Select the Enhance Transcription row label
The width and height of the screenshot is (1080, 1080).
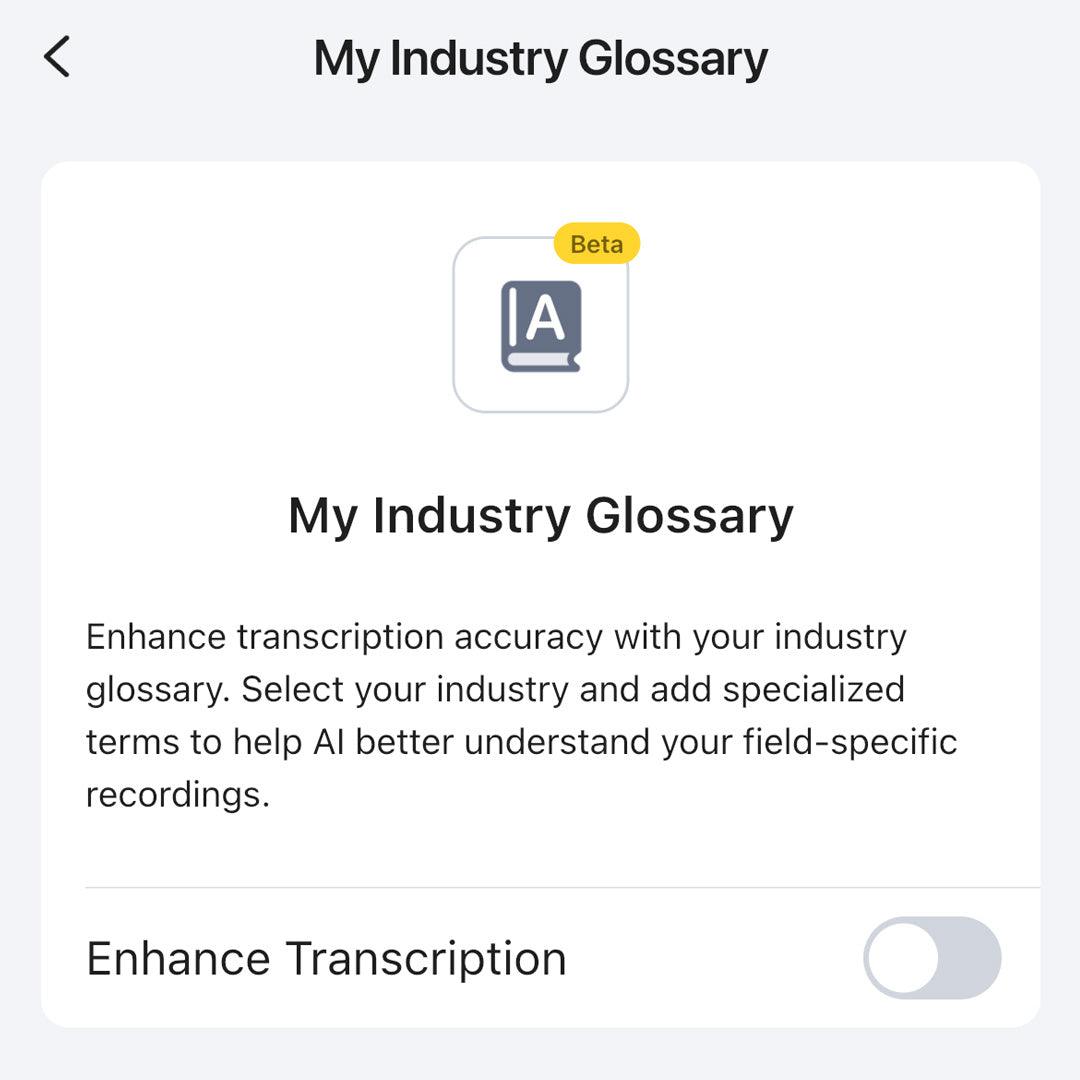point(326,958)
